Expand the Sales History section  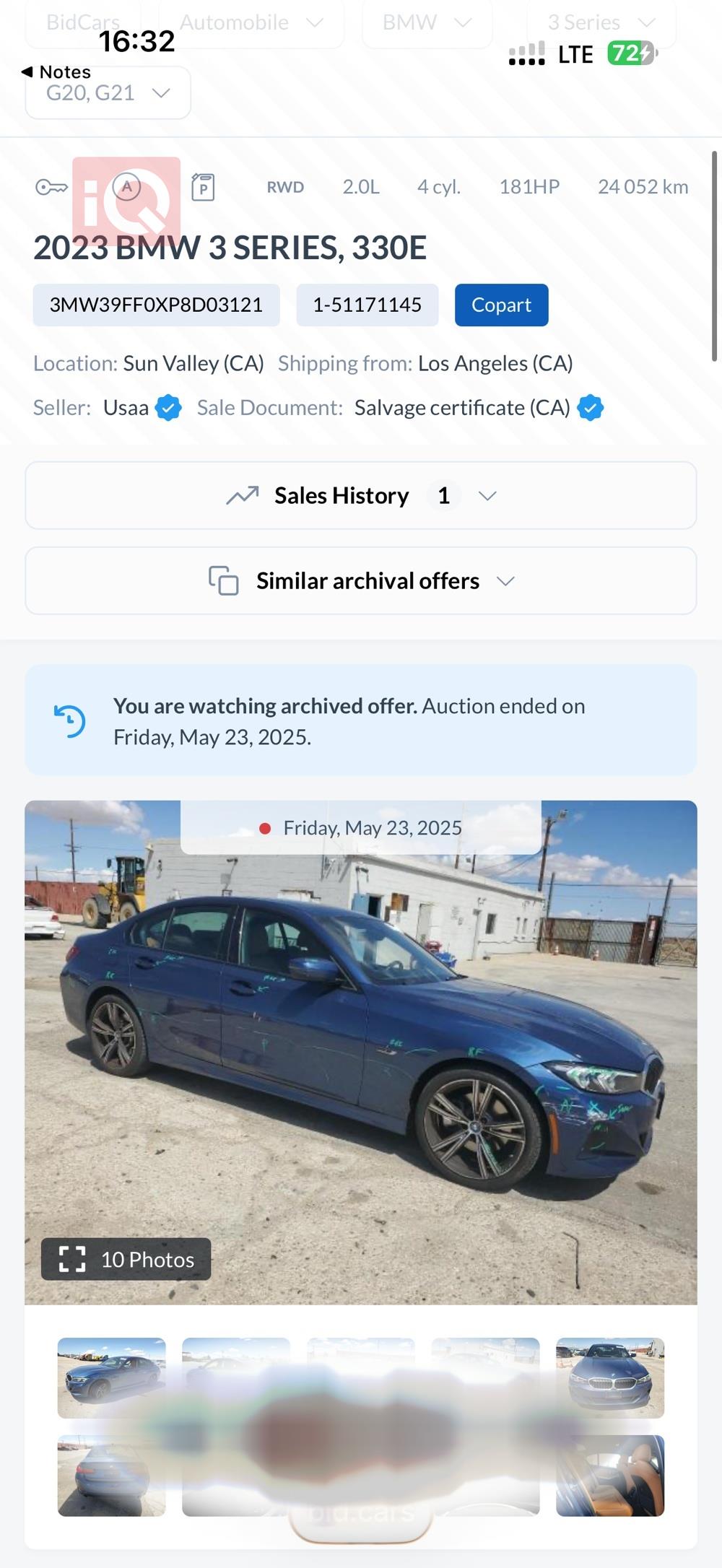pos(361,496)
